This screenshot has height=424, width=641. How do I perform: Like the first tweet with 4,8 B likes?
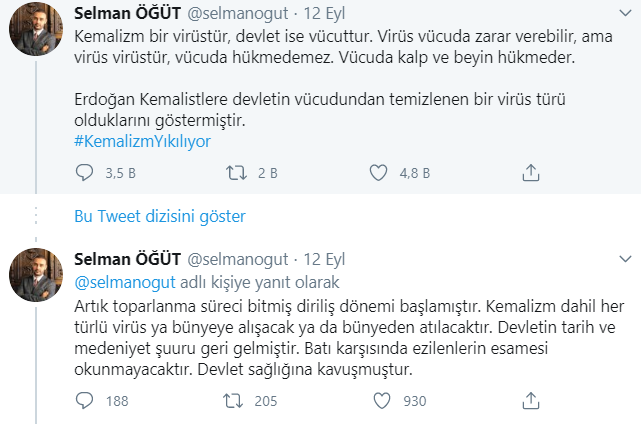pos(379,173)
